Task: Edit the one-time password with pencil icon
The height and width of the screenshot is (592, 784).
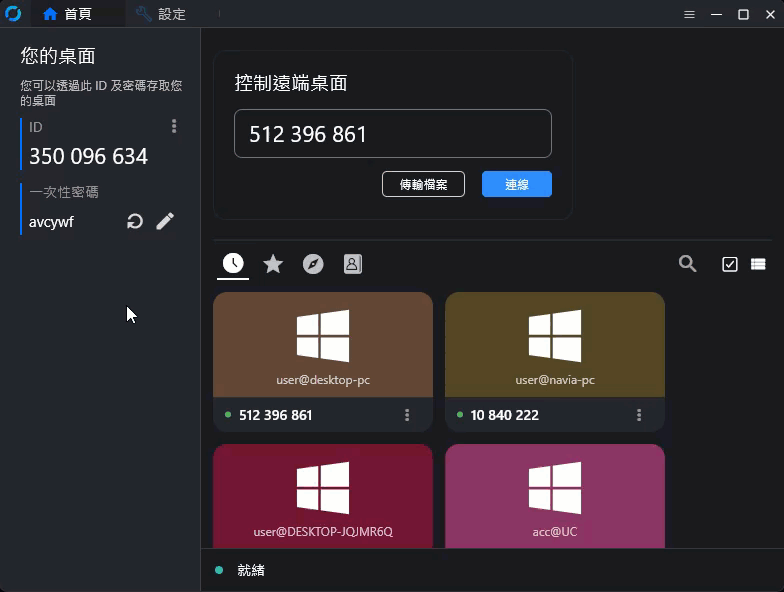Action: 165,221
